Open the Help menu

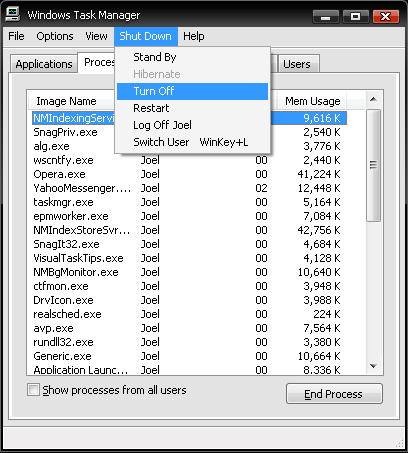(x=194, y=36)
